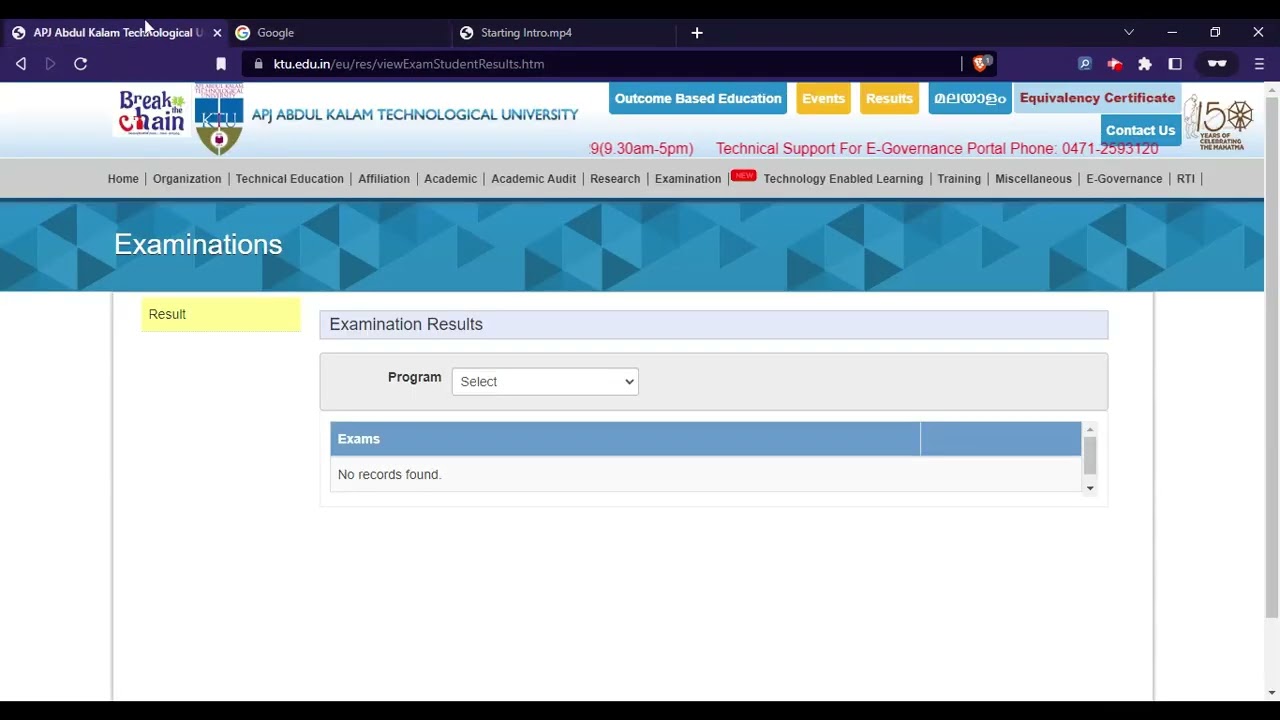
Task: Open Equivalency Certificate link
Action: [1097, 98]
